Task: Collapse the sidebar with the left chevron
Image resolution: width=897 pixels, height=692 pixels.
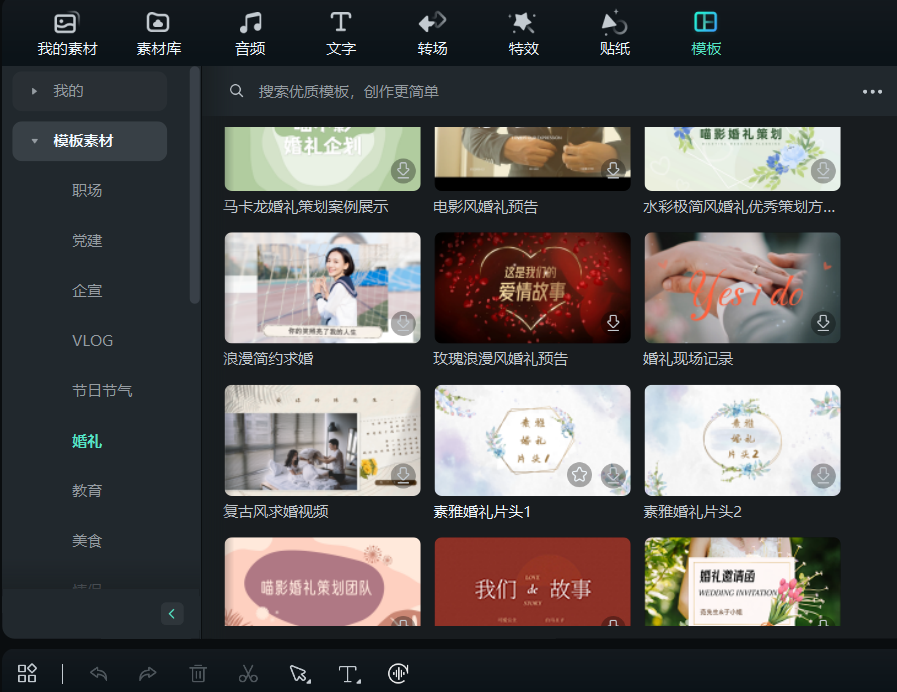Action: point(171,613)
